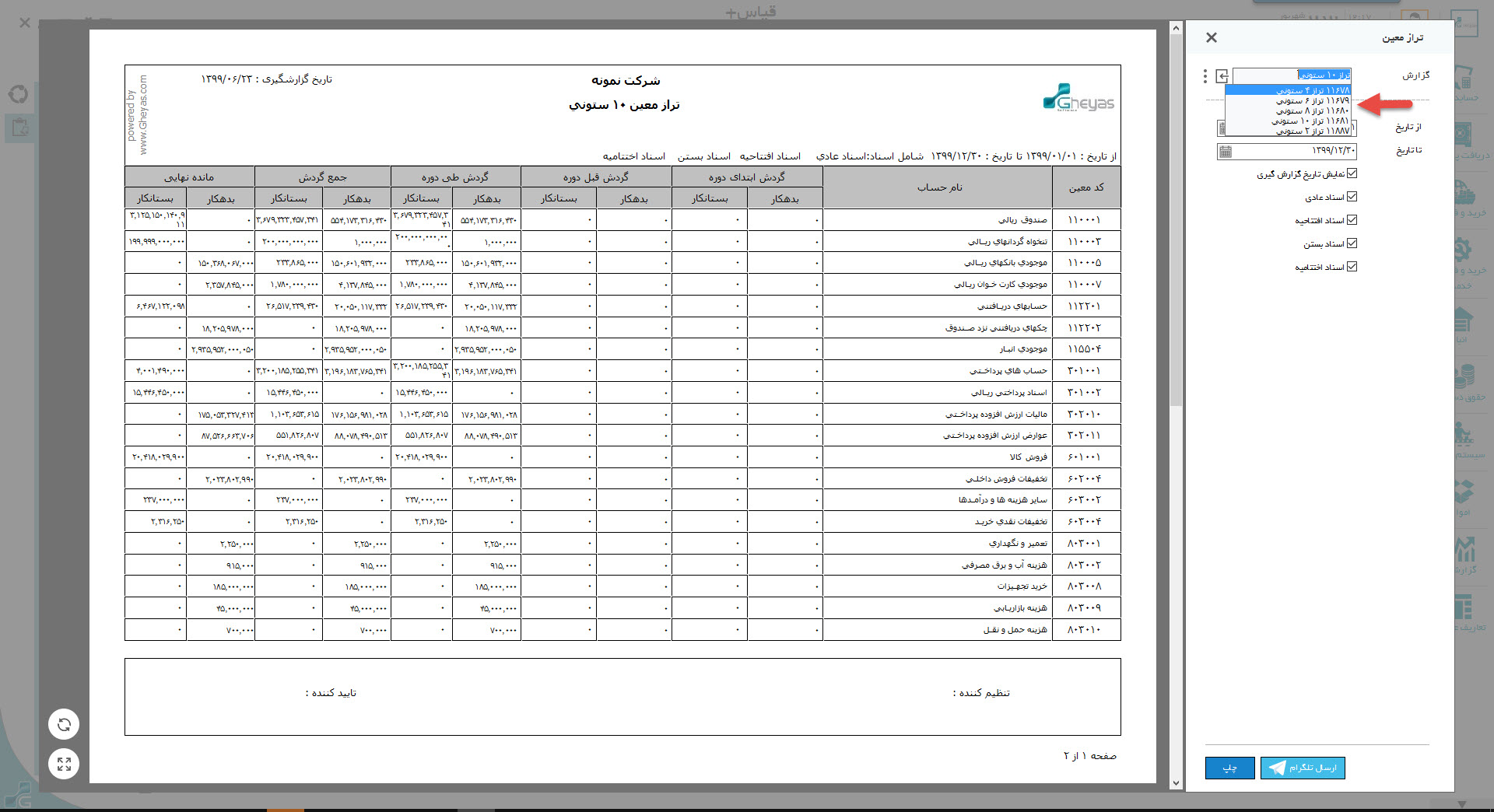The width and height of the screenshot is (1494, 812).
Task: Click the preview scrollbar down arrow
Action: tap(1176, 783)
